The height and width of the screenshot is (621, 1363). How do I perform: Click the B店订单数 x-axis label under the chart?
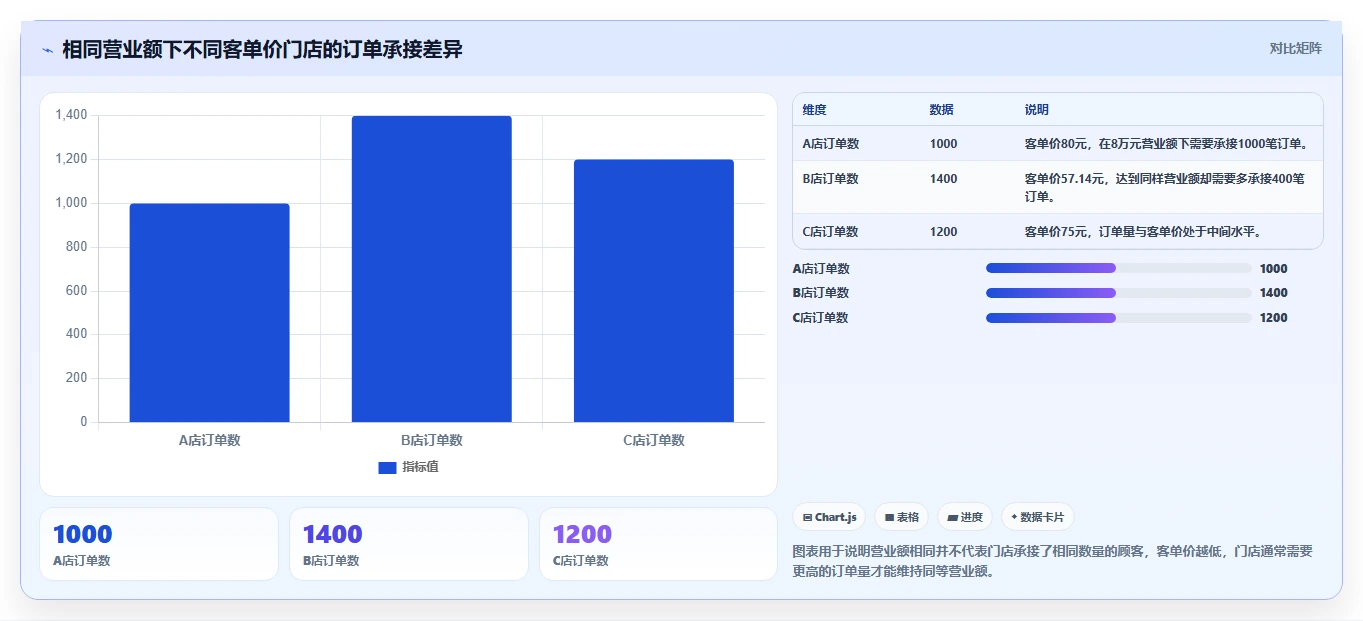[431, 440]
